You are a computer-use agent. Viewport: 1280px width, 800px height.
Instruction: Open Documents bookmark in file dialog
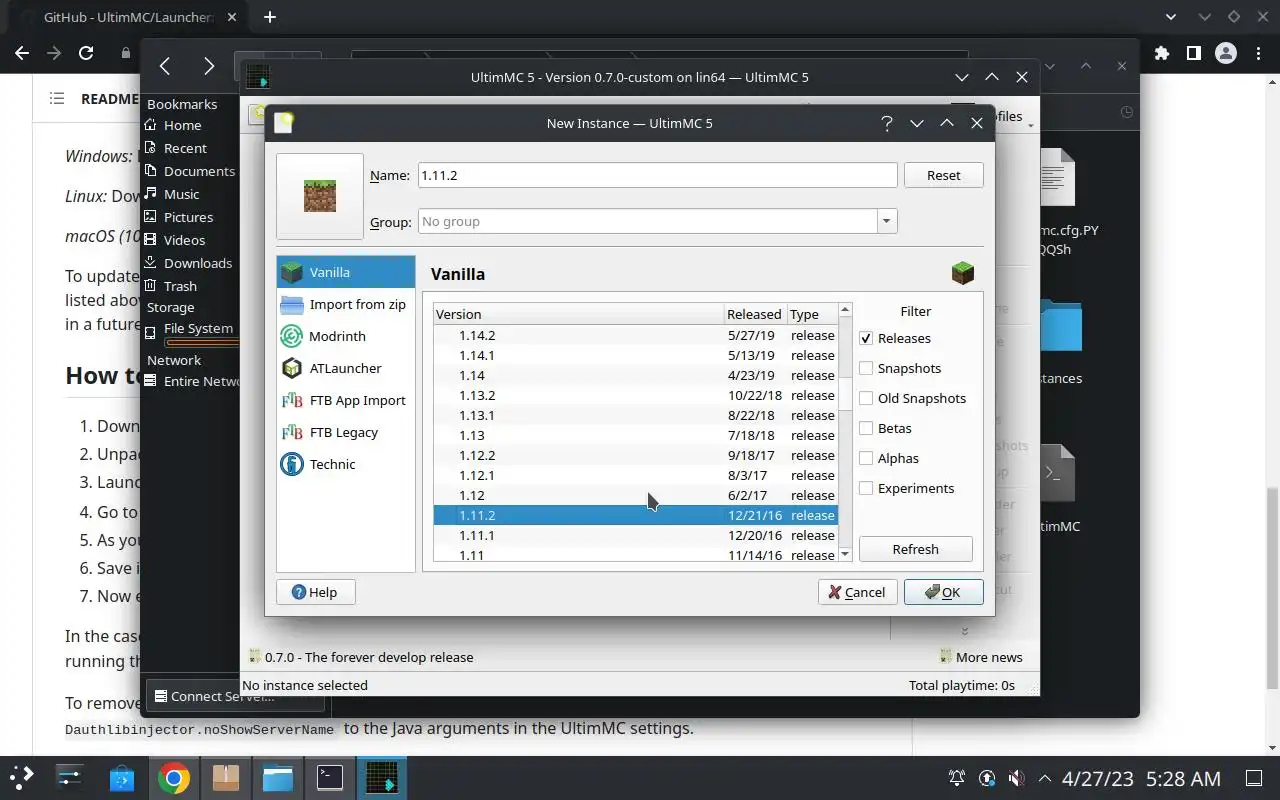click(x=190, y=171)
